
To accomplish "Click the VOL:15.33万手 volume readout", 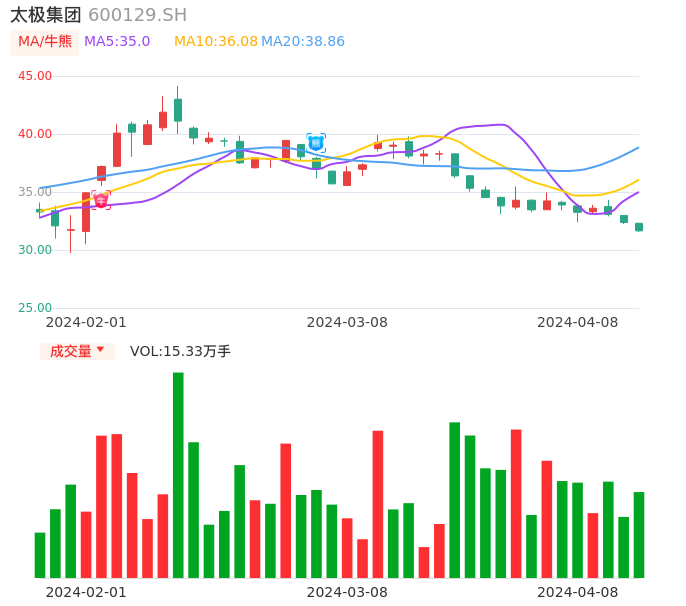I will 180,351.
